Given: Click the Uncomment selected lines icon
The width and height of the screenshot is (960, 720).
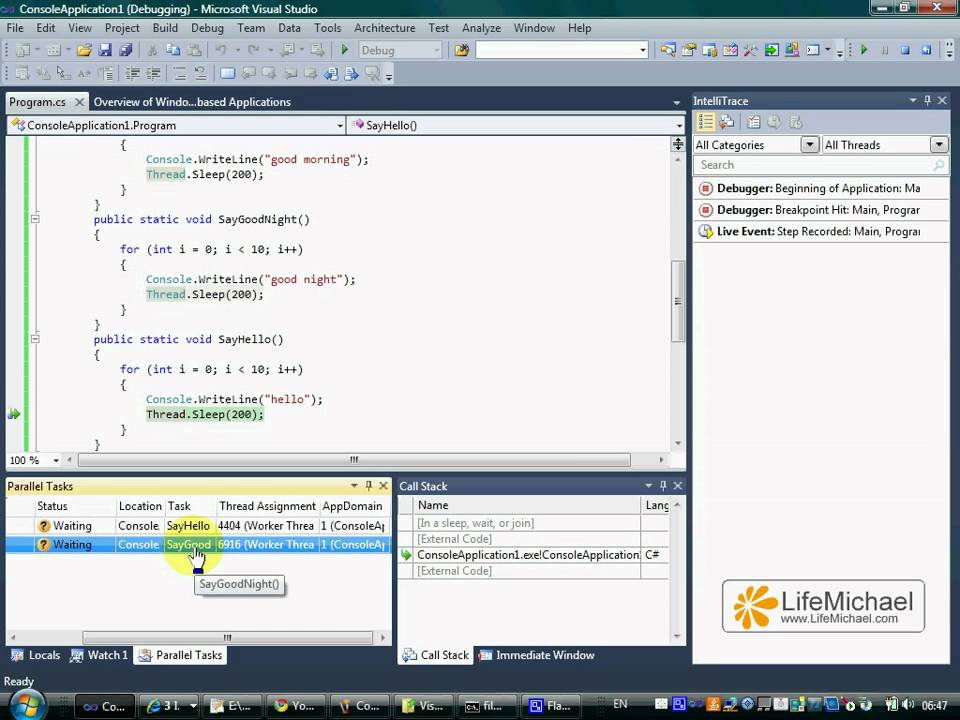Looking at the screenshot, I should point(200,73).
